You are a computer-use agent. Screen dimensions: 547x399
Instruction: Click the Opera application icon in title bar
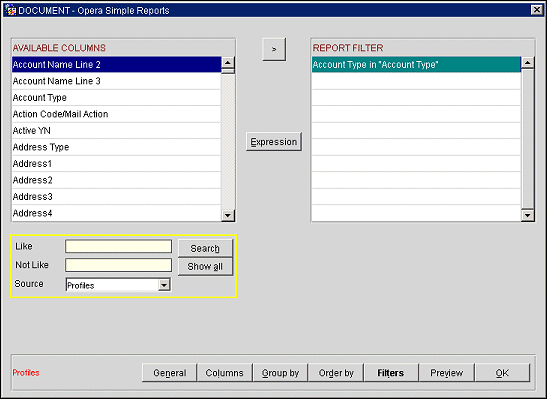pyautogui.click(x=10, y=10)
